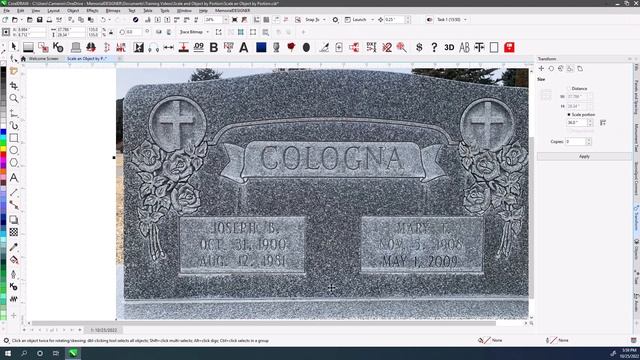Select Rotate tab in Transform docker

[551, 69]
